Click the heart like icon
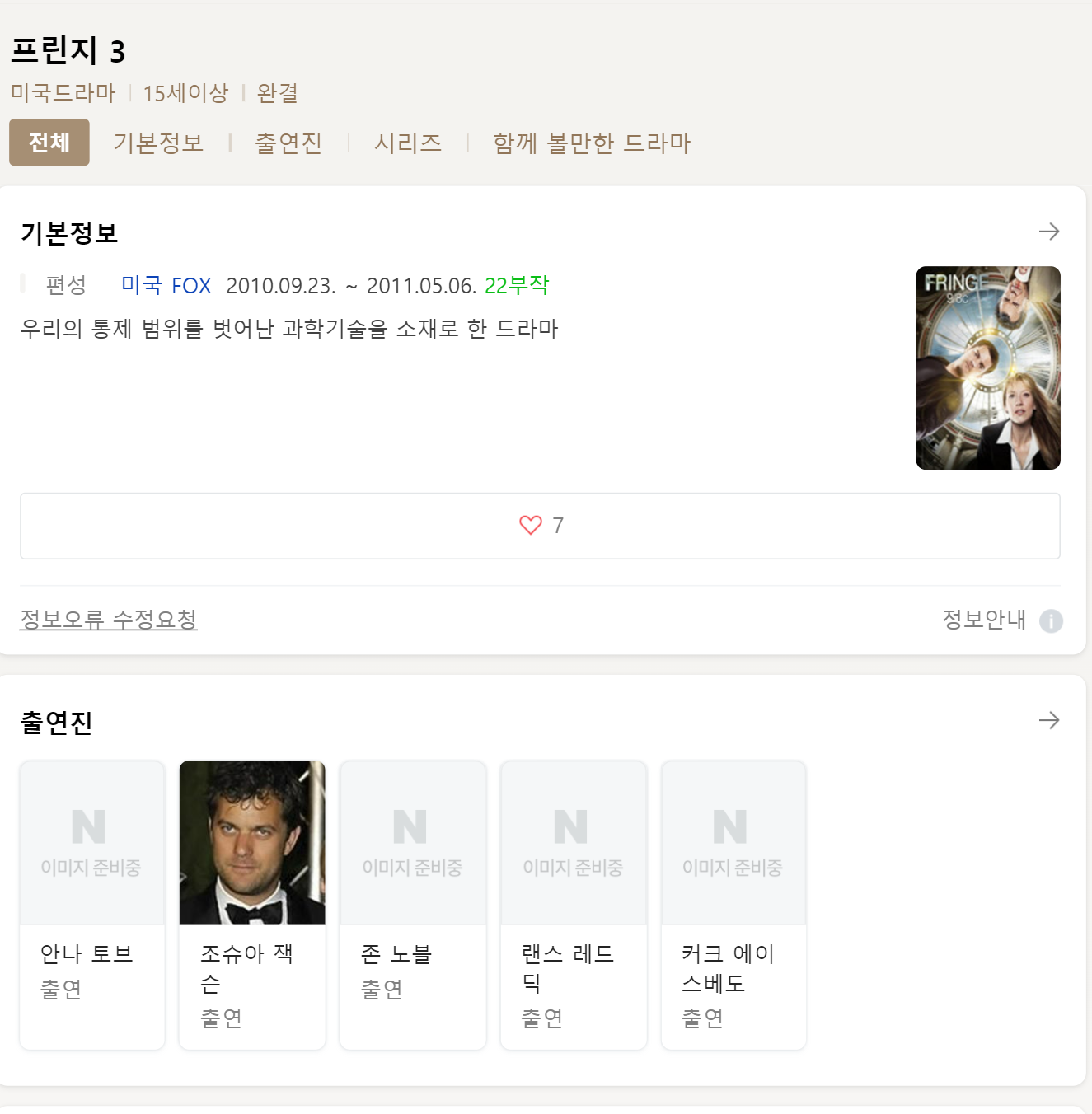 531,525
